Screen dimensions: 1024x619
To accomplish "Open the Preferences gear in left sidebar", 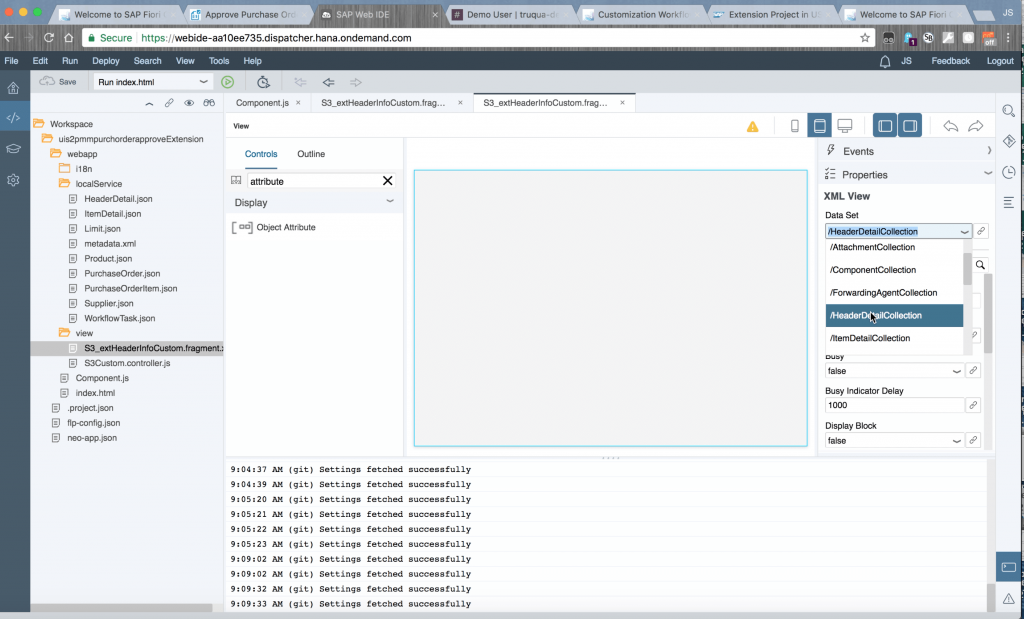I will 13,180.
